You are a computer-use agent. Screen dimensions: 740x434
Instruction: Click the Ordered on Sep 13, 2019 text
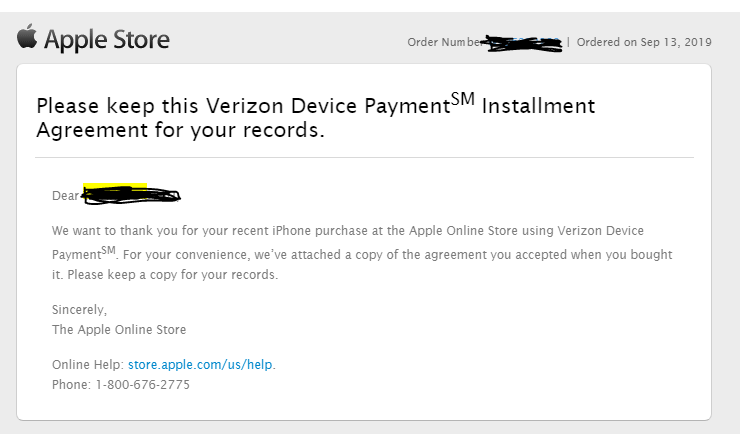[x=644, y=42]
